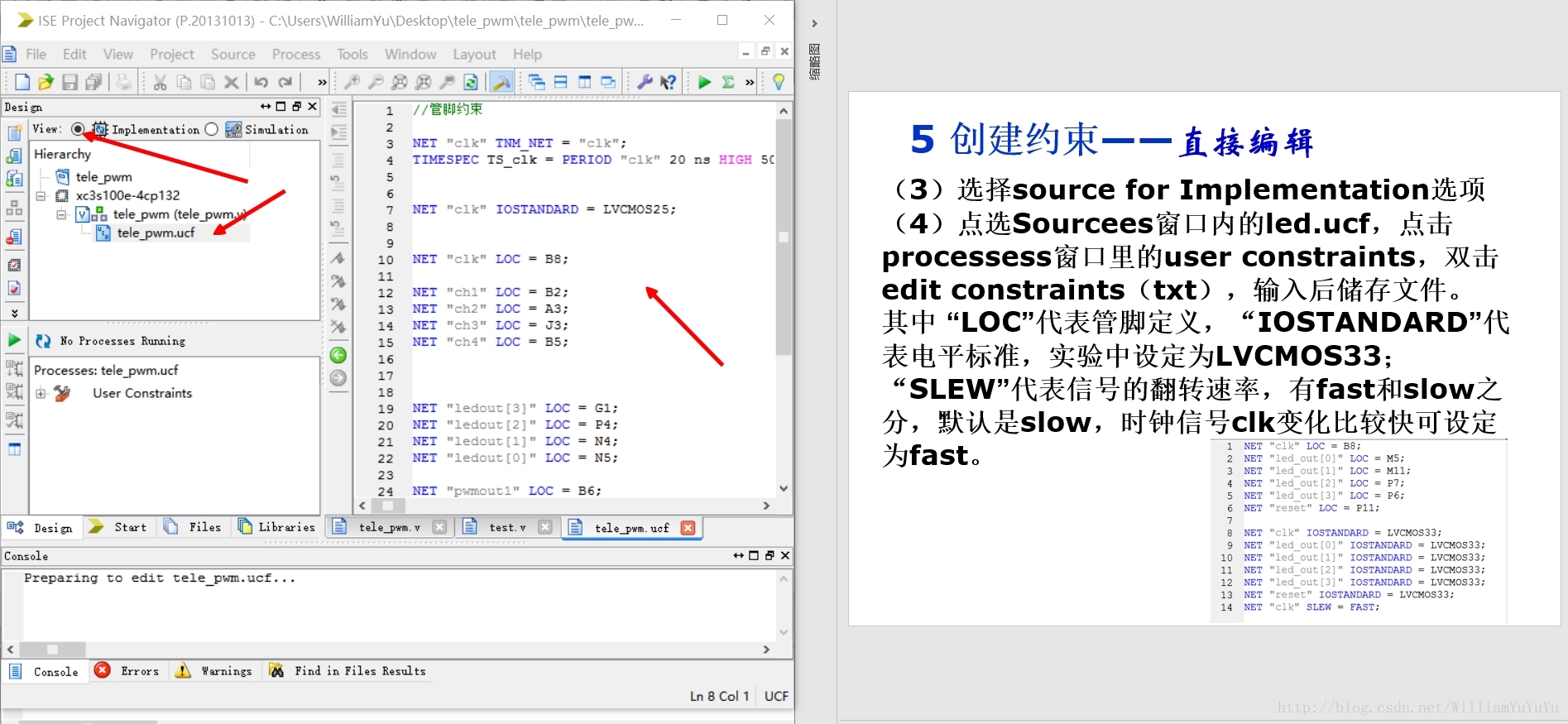1568x724 pixels.
Task: Click line 10 NET "clk" LOC = B8 in the editor
Action: [x=490, y=259]
